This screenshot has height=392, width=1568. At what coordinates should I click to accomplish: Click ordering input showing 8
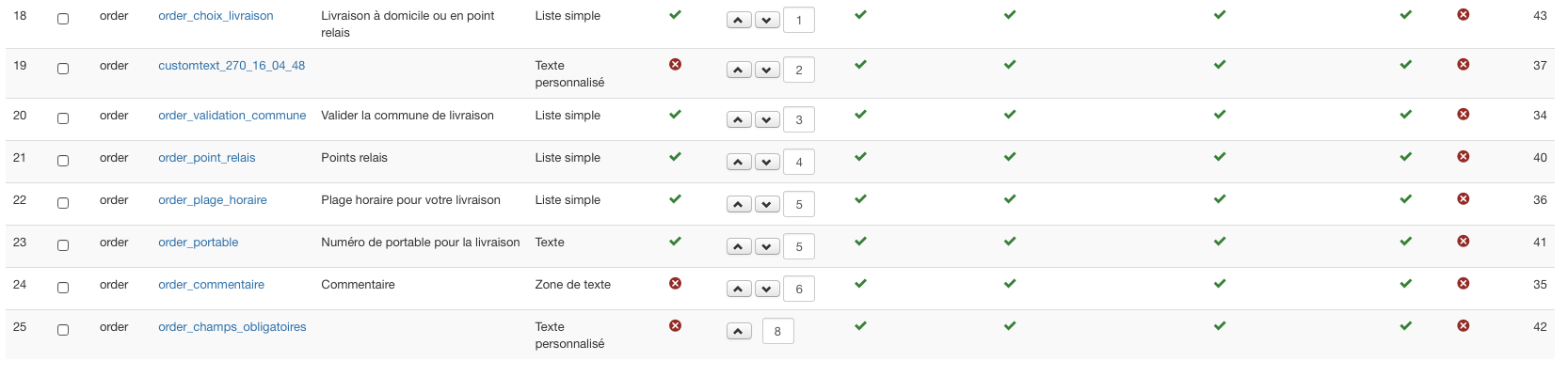click(777, 331)
